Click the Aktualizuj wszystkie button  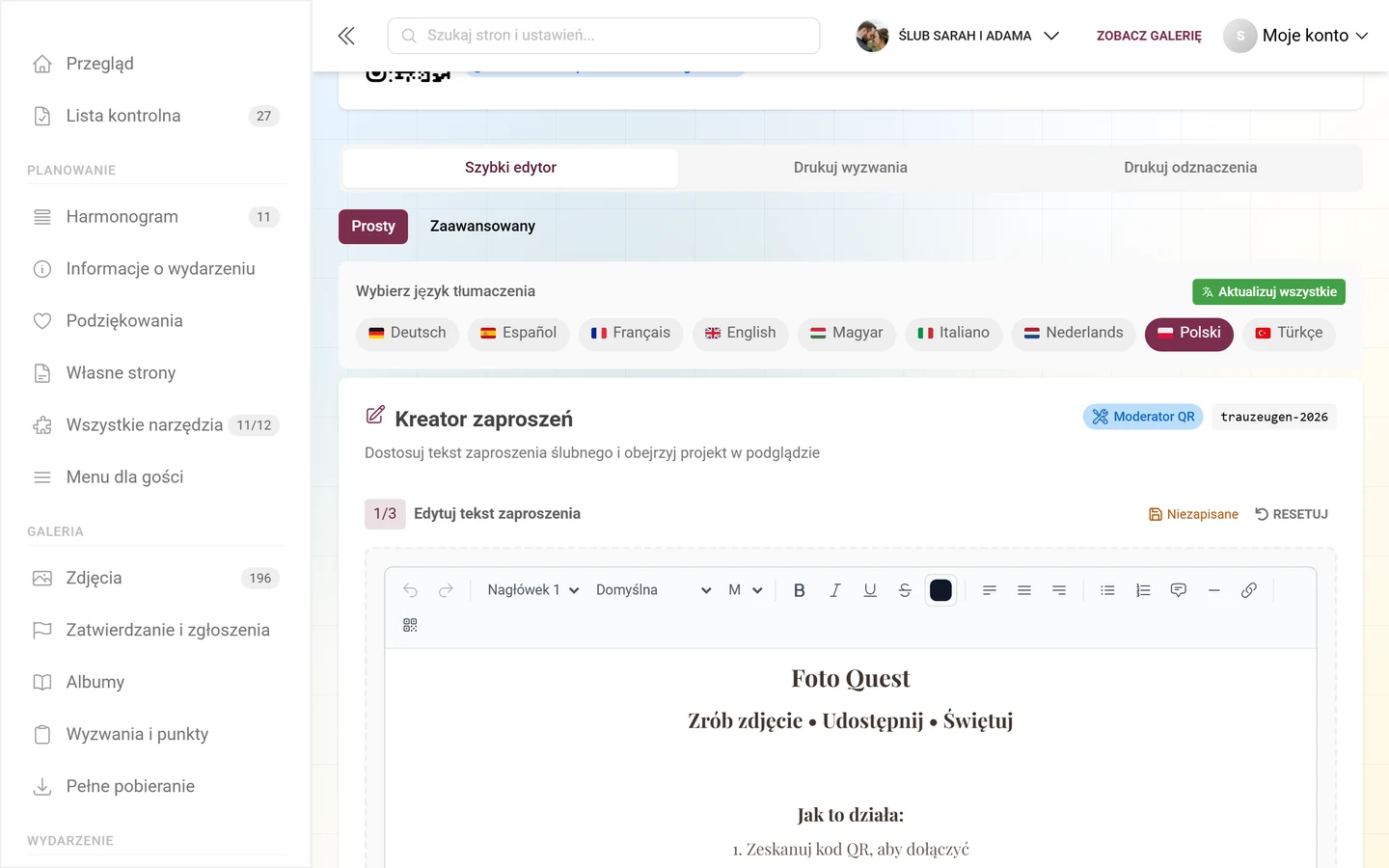(1268, 292)
